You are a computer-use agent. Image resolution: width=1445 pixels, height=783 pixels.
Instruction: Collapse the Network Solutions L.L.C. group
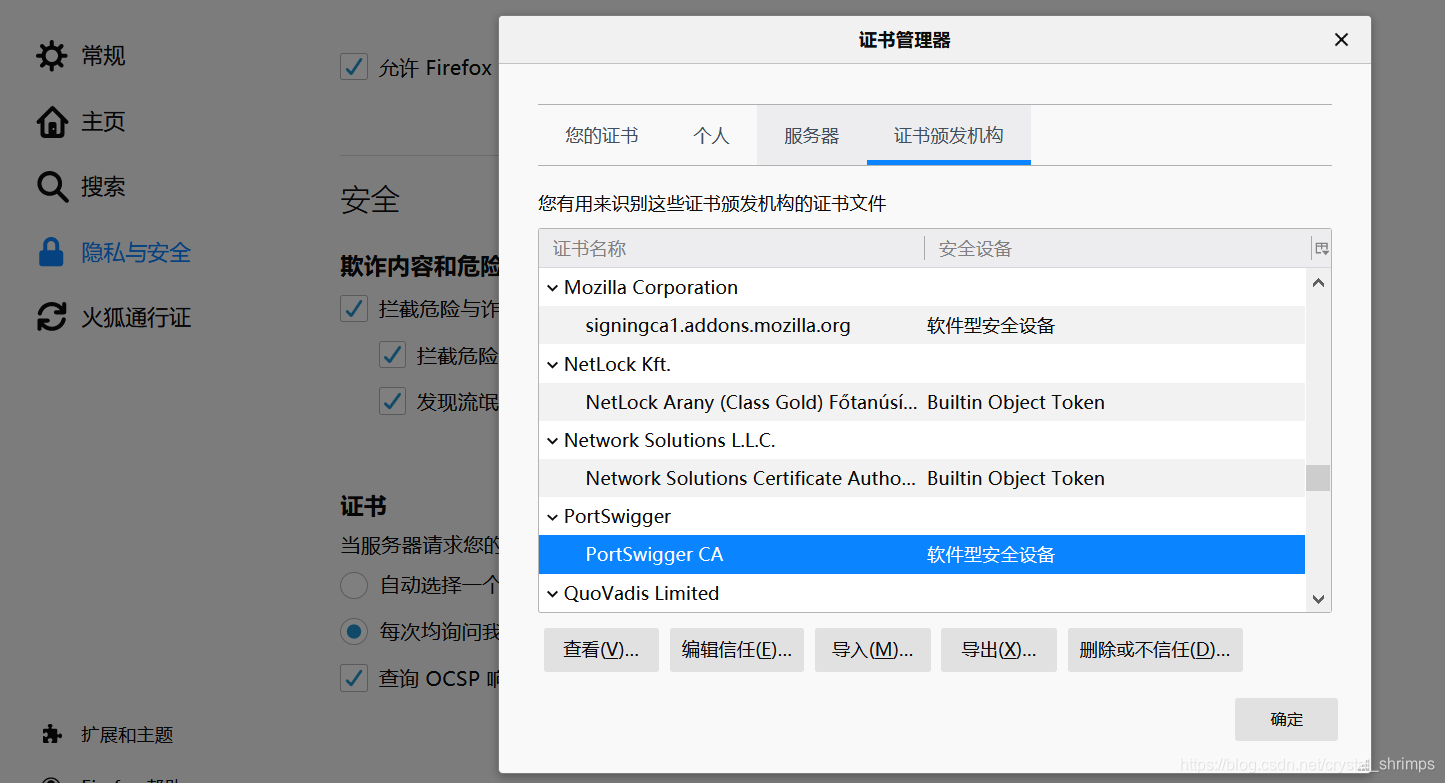pyautogui.click(x=552, y=441)
